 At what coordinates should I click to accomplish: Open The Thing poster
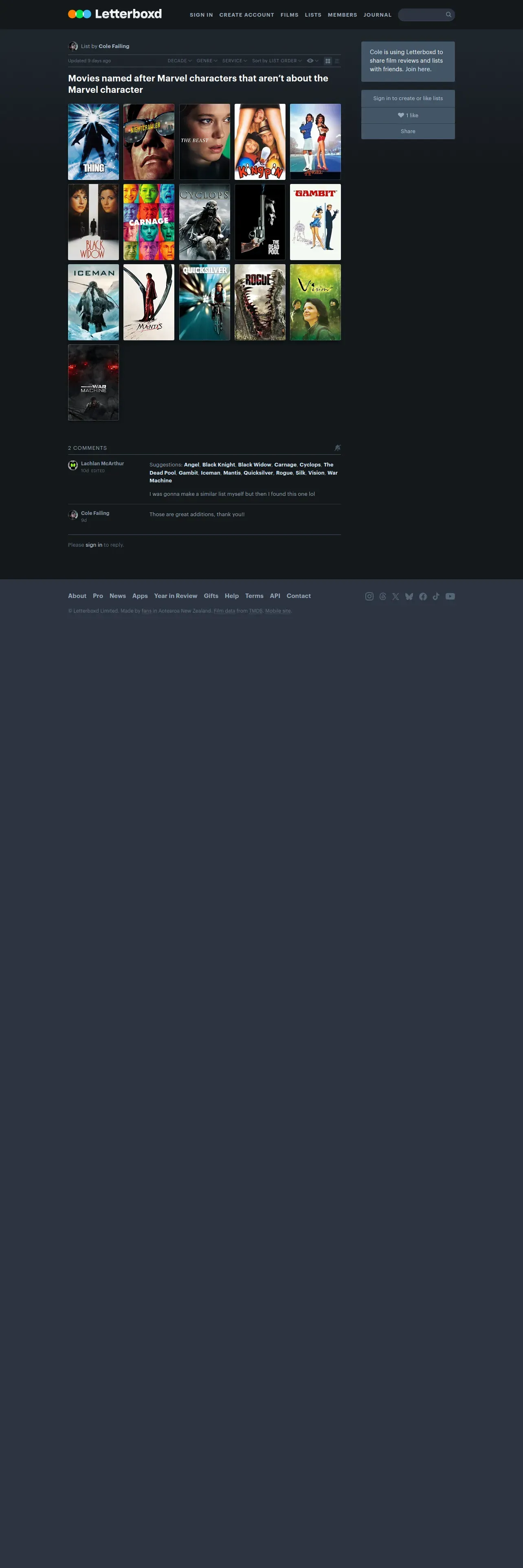tap(94, 142)
